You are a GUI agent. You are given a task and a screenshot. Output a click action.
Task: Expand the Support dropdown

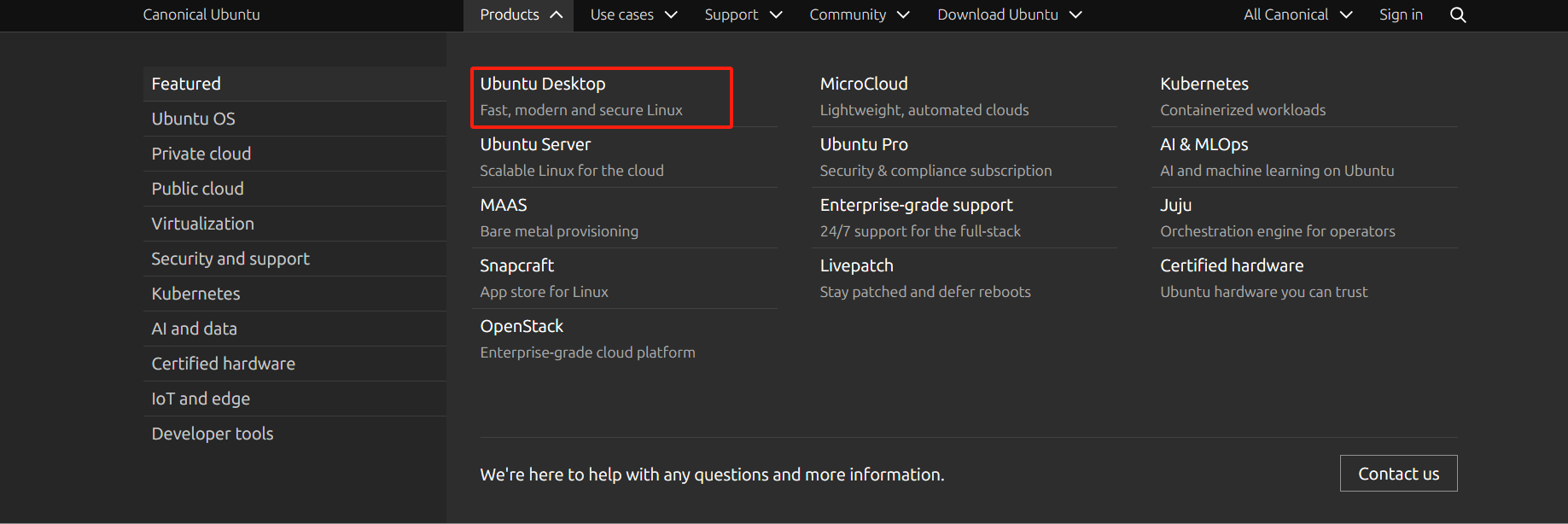coord(743,15)
